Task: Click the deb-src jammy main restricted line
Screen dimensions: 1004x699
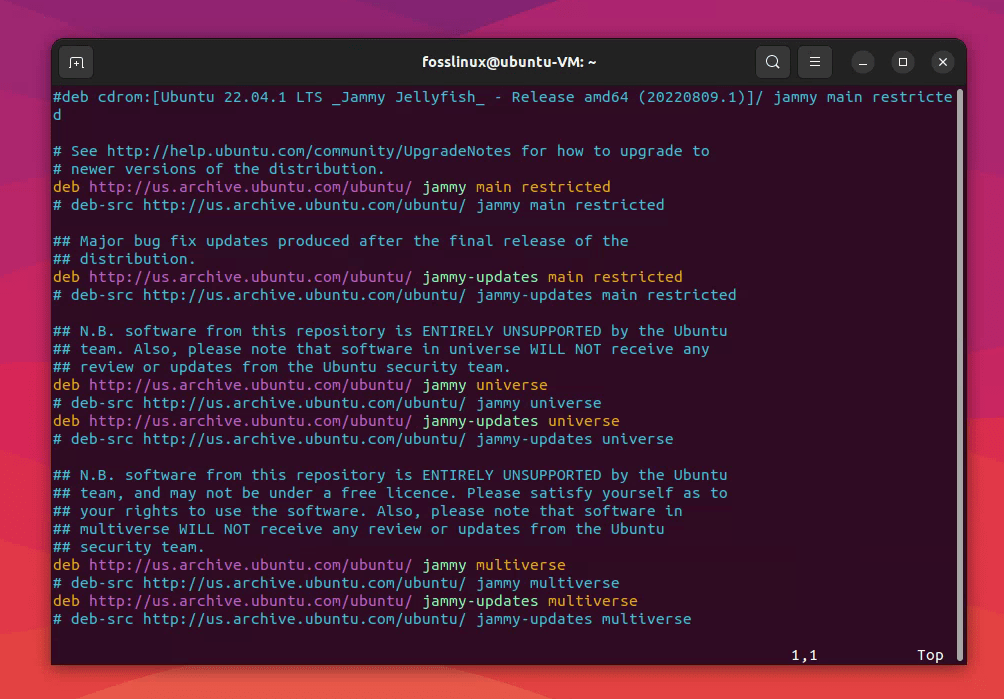Action: (x=359, y=205)
